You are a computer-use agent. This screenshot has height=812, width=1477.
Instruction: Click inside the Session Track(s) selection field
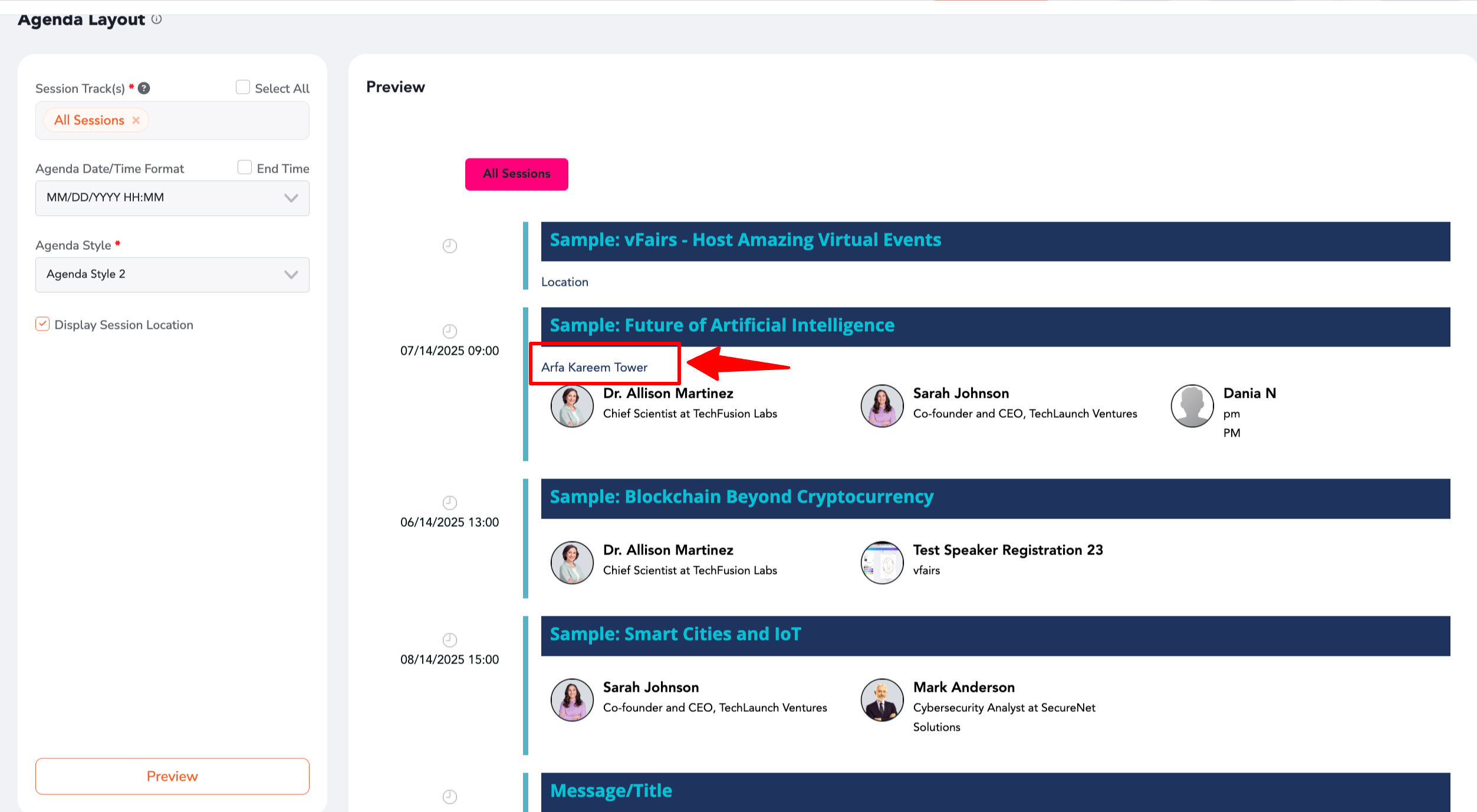pyautogui.click(x=230, y=121)
